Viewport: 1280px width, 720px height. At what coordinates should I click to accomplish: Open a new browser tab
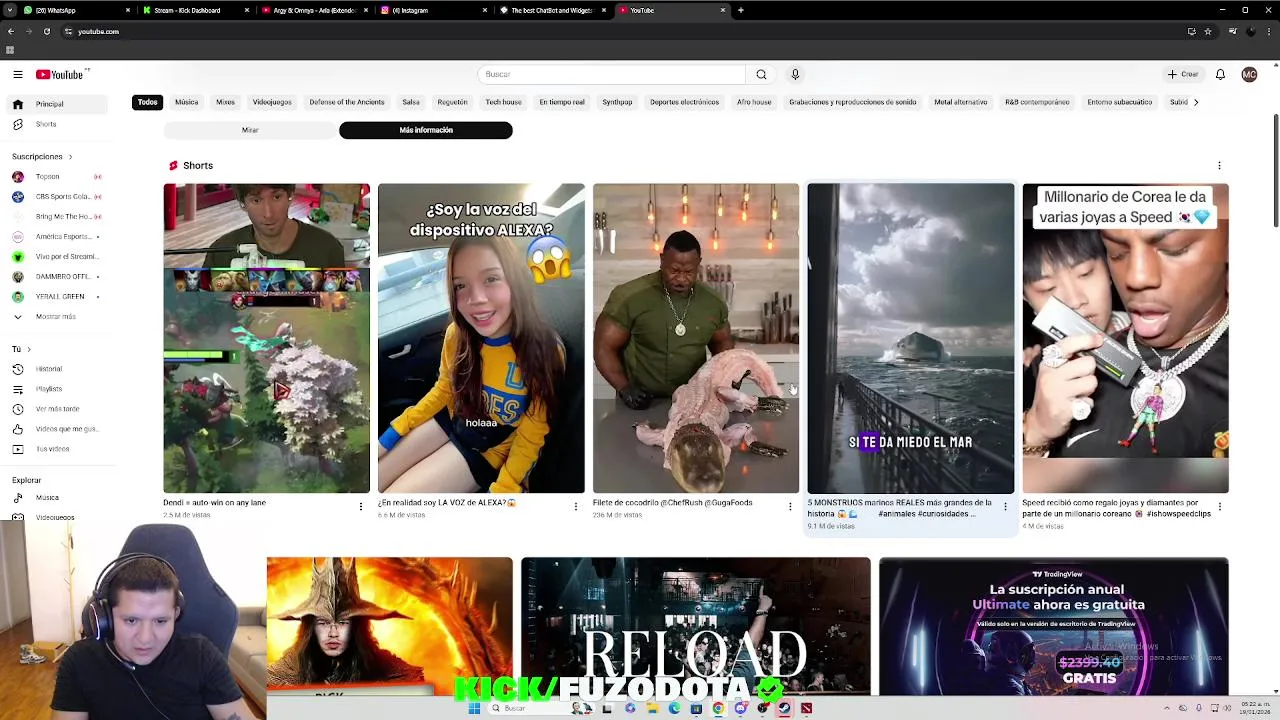click(740, 10)
